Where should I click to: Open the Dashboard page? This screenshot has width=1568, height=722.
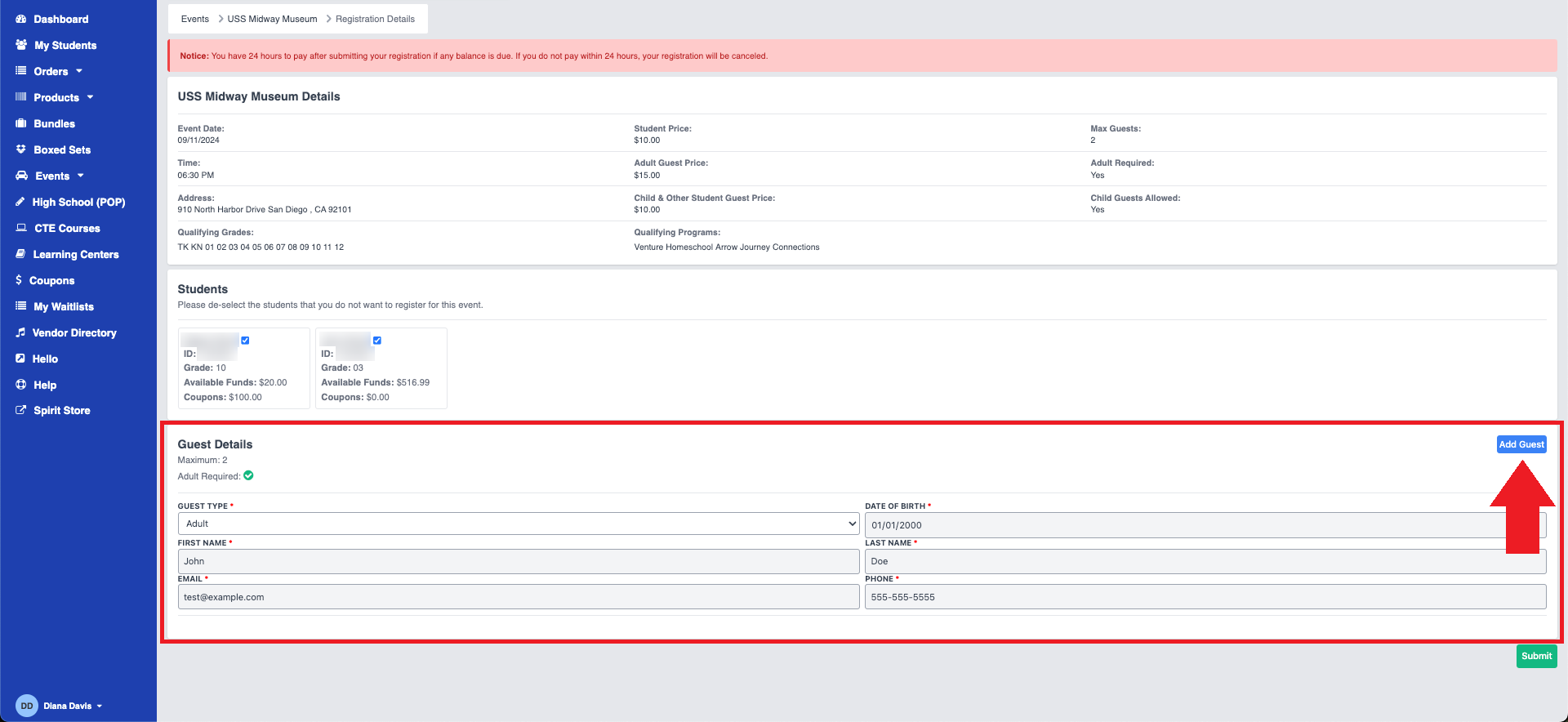[61, 19]
